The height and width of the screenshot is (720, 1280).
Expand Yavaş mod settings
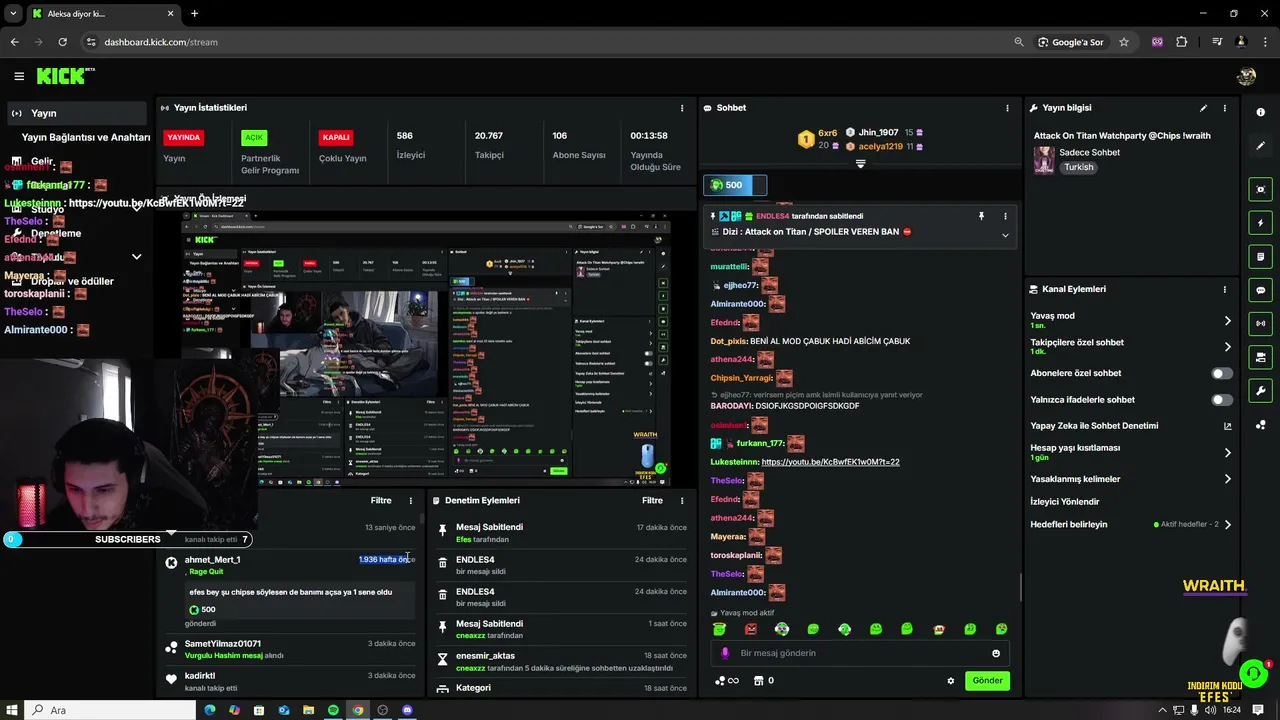1228,321
